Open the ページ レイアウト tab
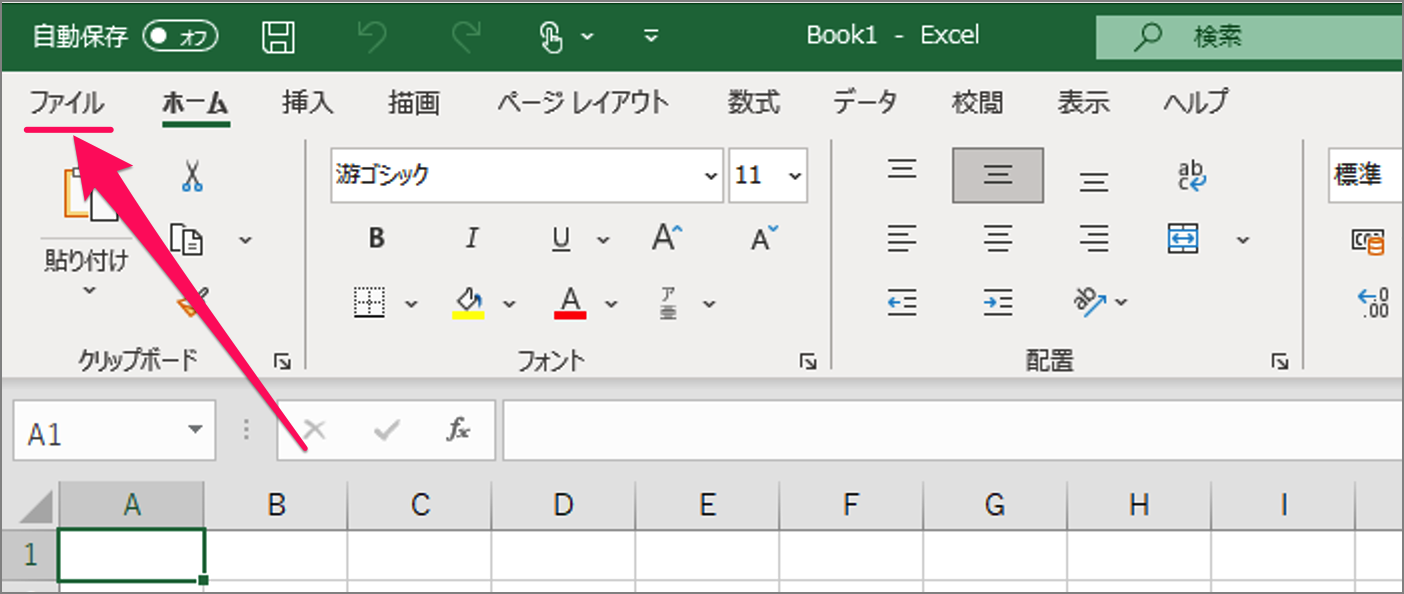The image size is (1404, 594). 583,102
